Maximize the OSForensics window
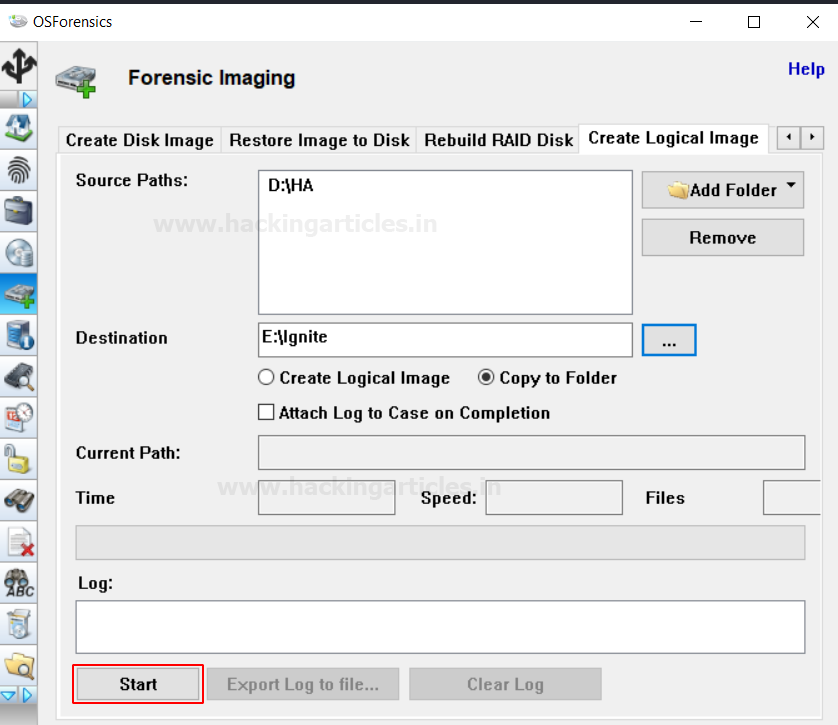 [x=754, y=22]
